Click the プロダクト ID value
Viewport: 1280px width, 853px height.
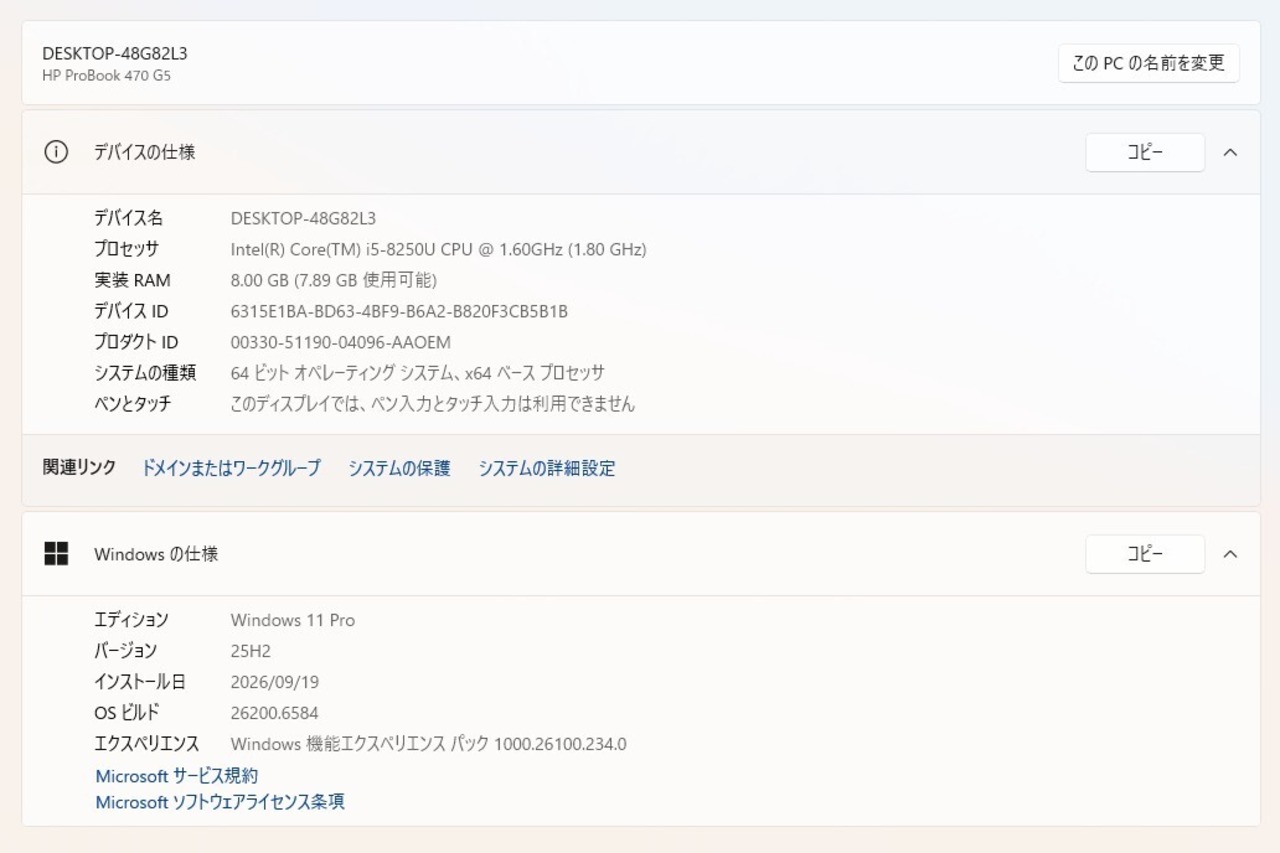(340, 342)
